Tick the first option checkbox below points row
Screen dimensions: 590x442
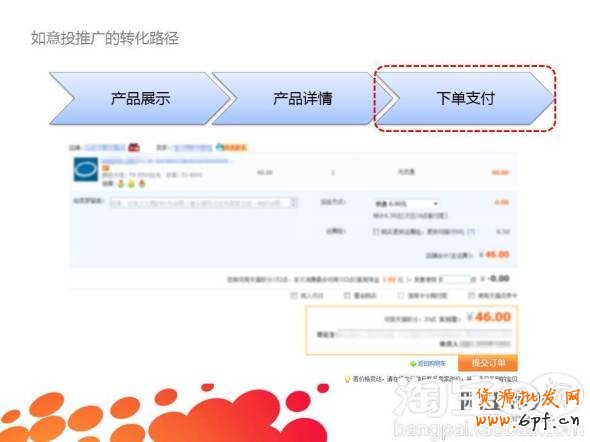(x=294, y=295)
